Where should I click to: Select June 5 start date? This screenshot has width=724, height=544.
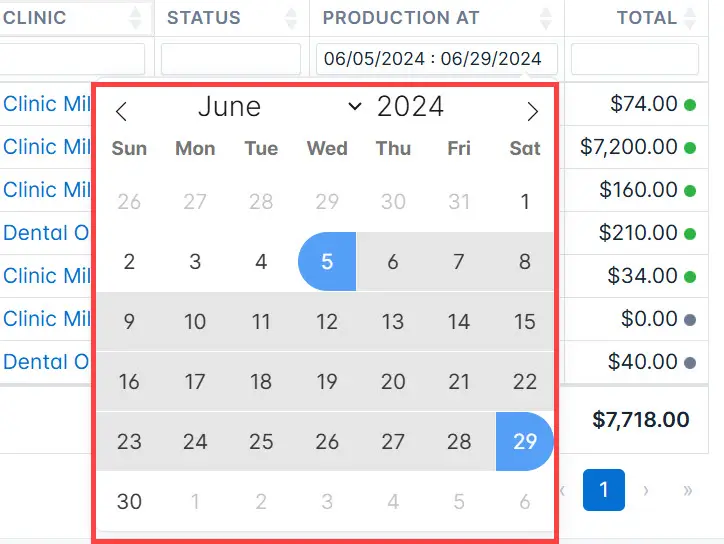(327, 261)
